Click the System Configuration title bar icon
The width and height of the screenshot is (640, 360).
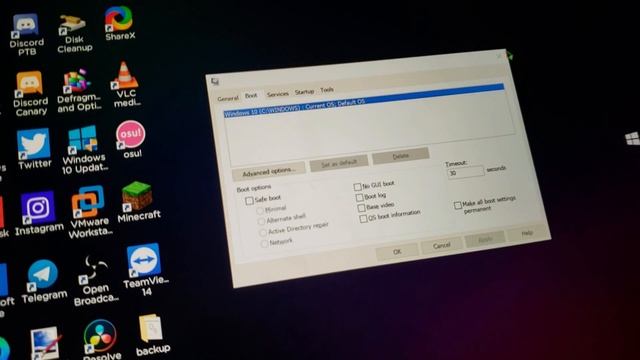click(x=215, y=82)
